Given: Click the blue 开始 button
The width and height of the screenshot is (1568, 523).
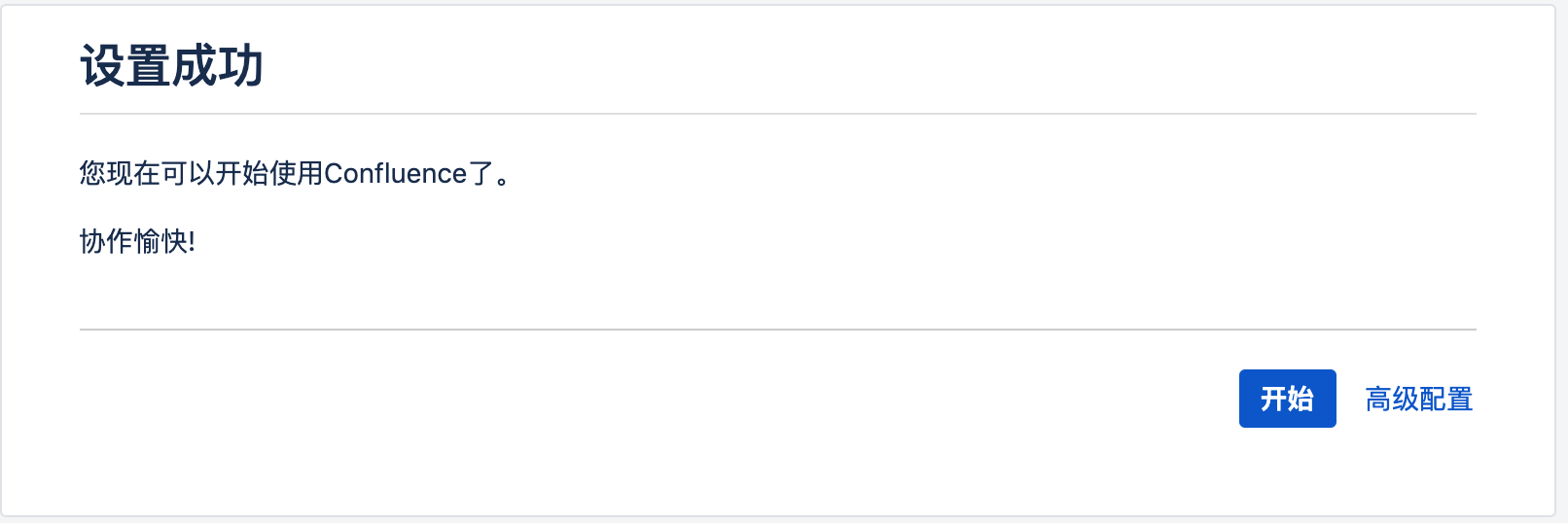Looking at the screenshot, I should click(x=1287, y=399).
